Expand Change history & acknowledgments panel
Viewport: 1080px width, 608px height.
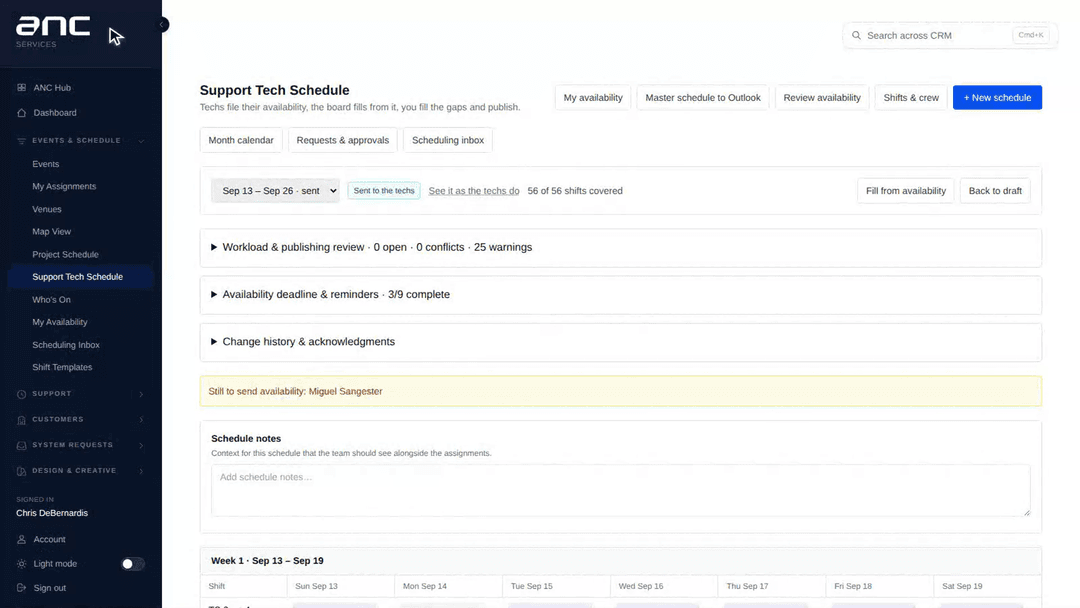[x=621, y=342]
